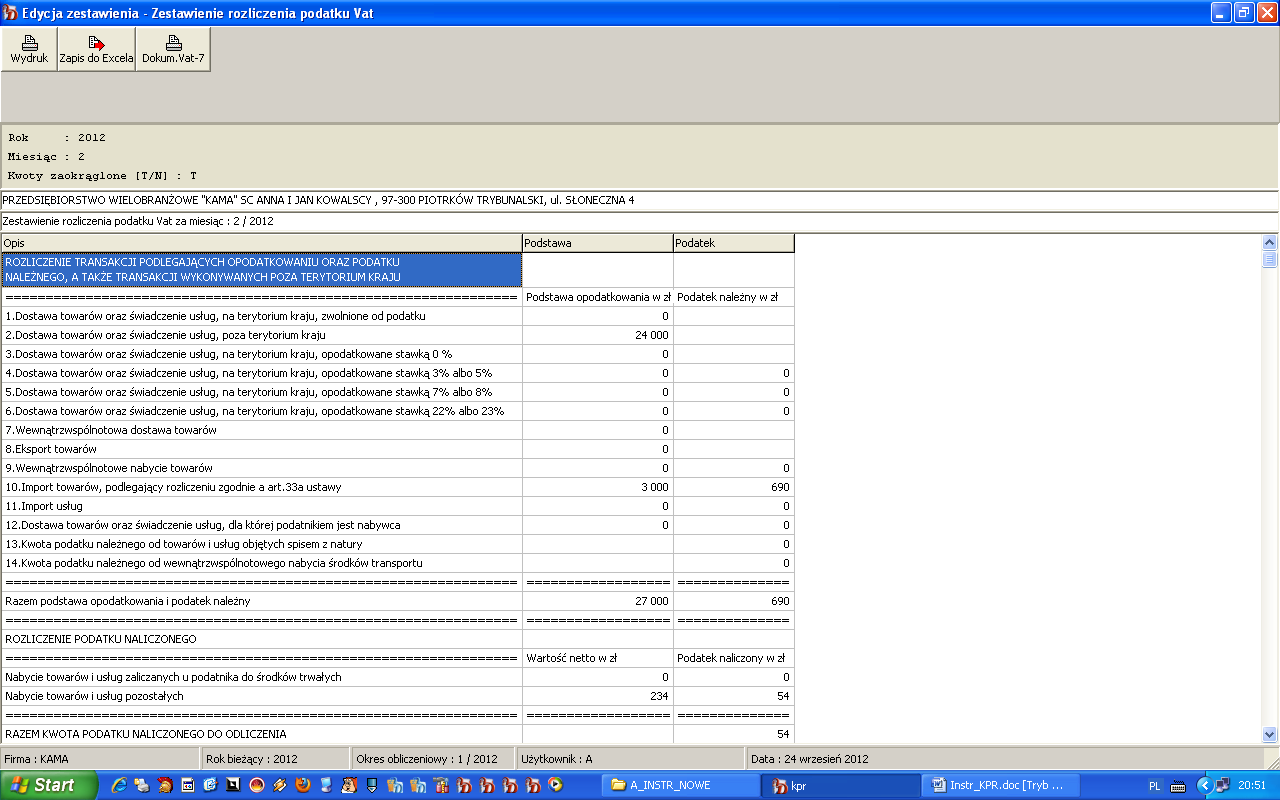Screen dimensions: 1280x800
Task: Click the Podstawa column header
Action: [598, 243]
